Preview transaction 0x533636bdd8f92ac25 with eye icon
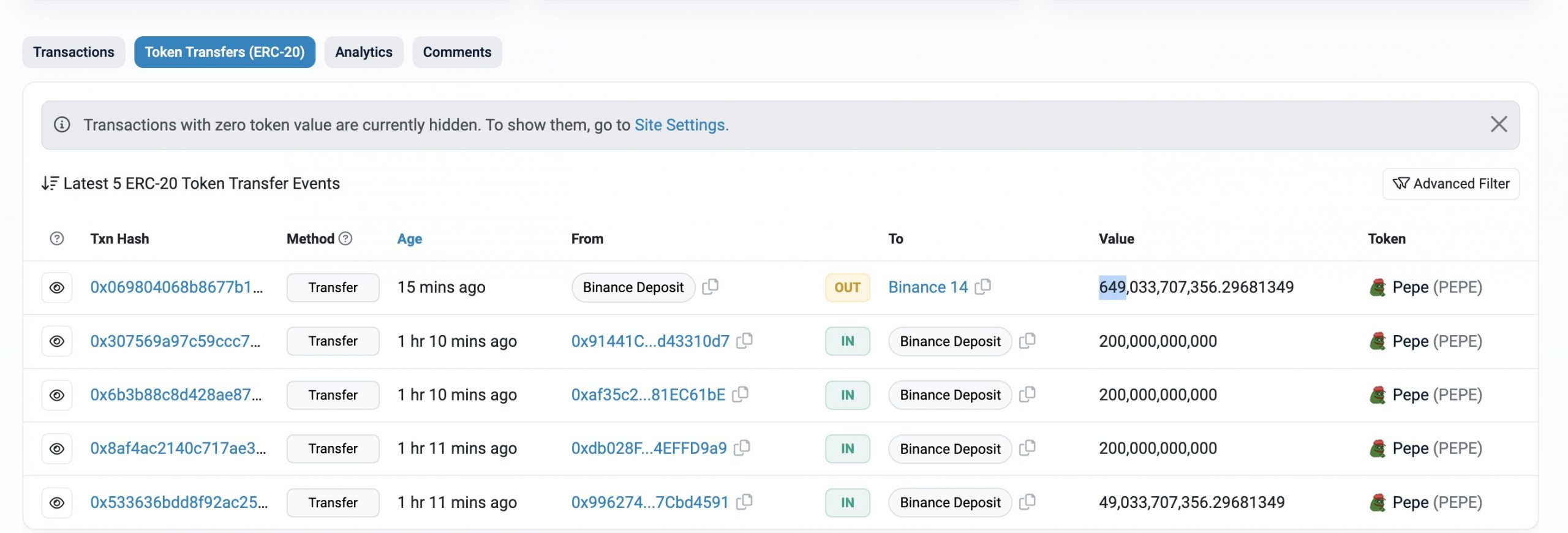This screenshot has height=533, width=1568. click(x=57, y=502)
